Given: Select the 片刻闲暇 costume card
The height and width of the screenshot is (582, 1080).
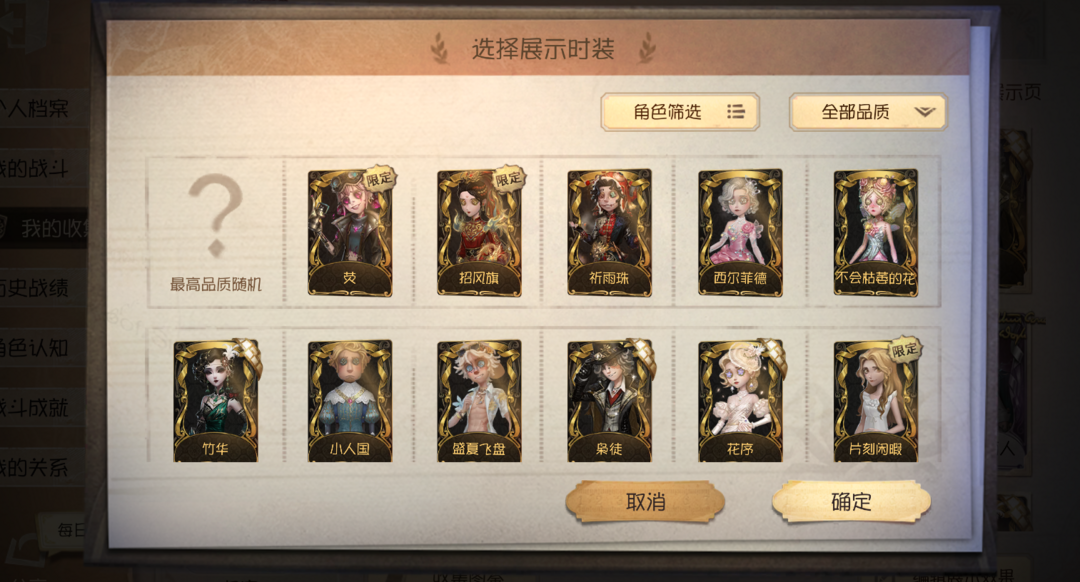Looking at the screenshot, I should click(875, 401).
